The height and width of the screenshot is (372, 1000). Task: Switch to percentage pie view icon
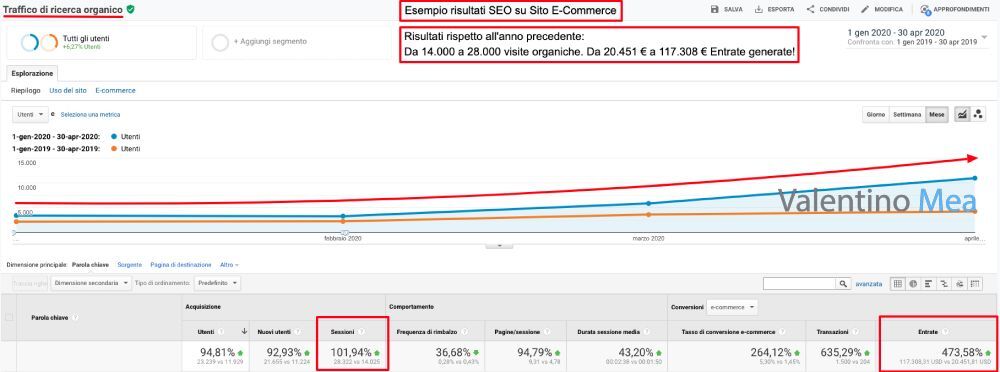click(913, 283)
